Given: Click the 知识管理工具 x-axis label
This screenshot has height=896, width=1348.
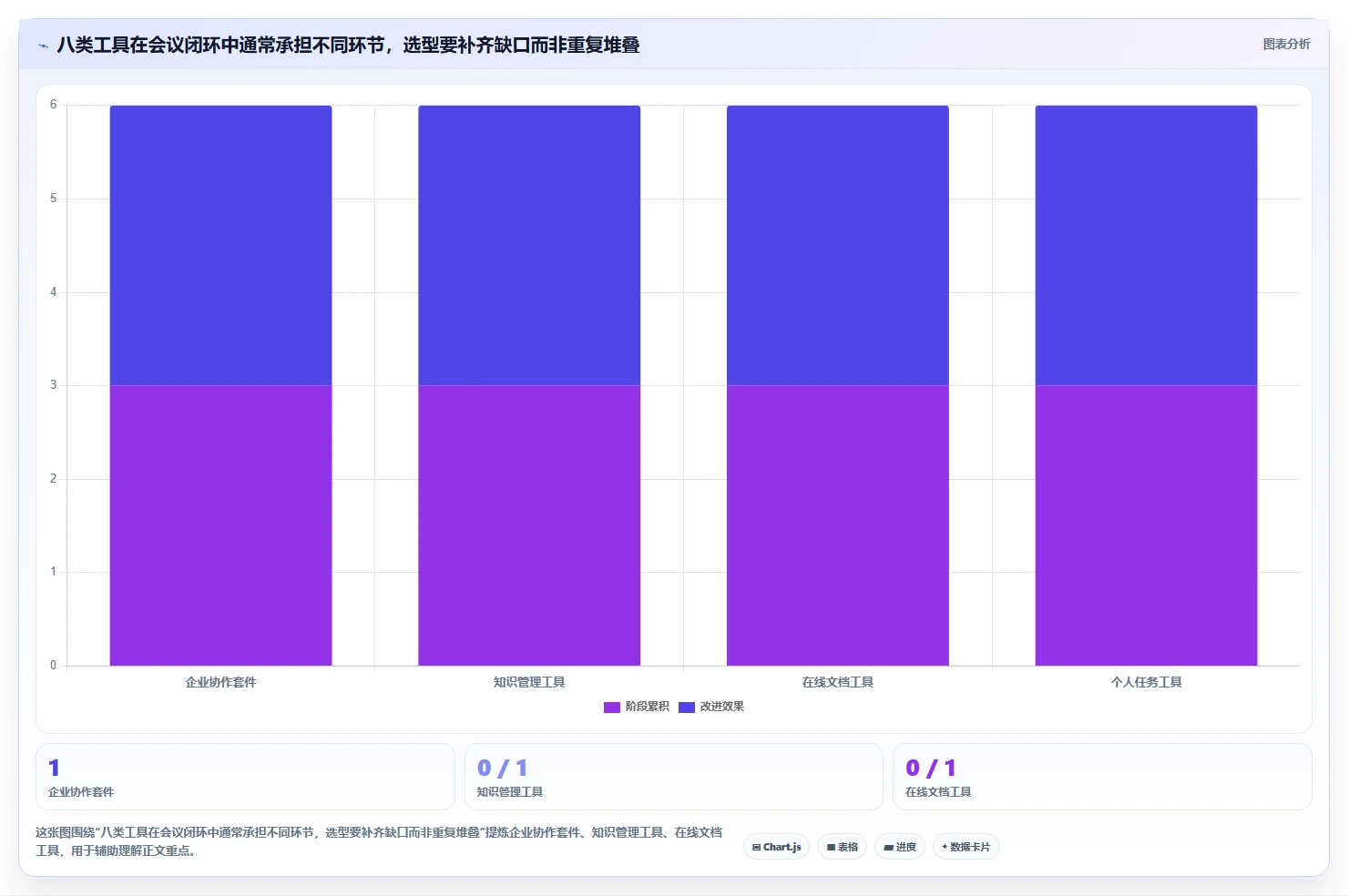Looking at the screenshot, I should [x=529, y=682].
